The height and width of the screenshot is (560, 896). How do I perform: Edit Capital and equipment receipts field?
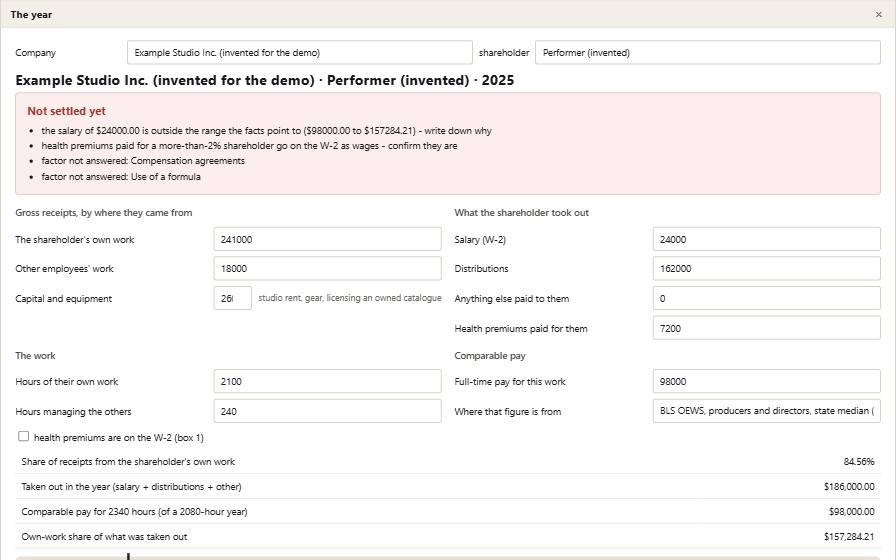point(233,298)
